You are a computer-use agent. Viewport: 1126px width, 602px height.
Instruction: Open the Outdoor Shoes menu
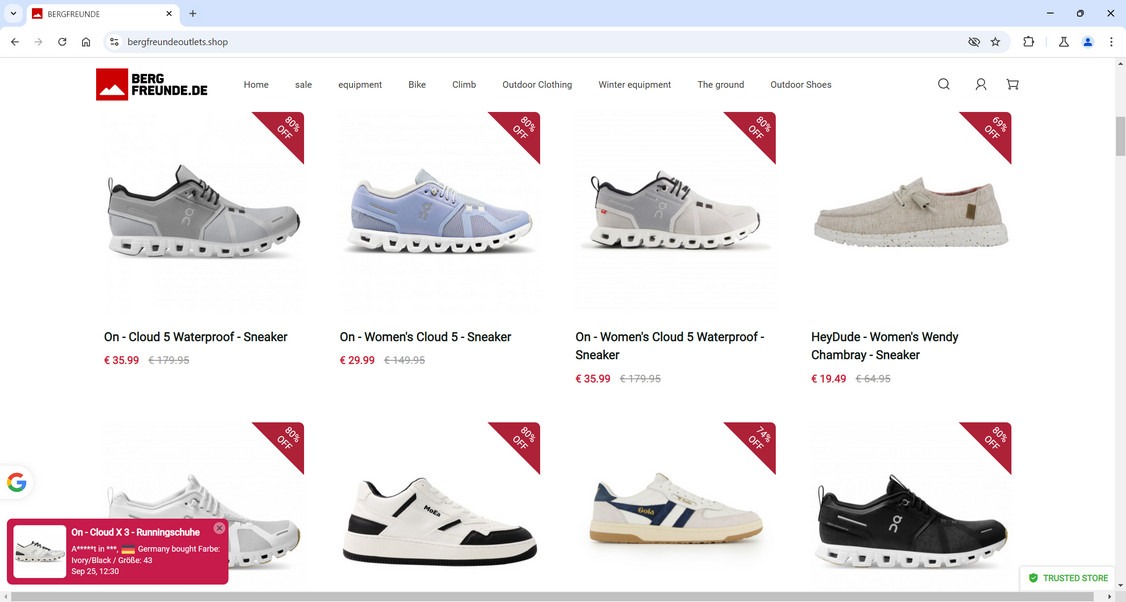pos(801,85)
